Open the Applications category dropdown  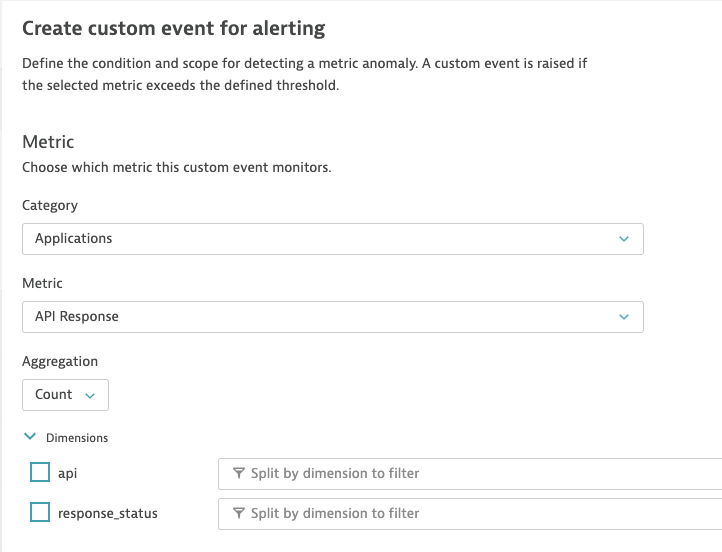coord(332,239)
